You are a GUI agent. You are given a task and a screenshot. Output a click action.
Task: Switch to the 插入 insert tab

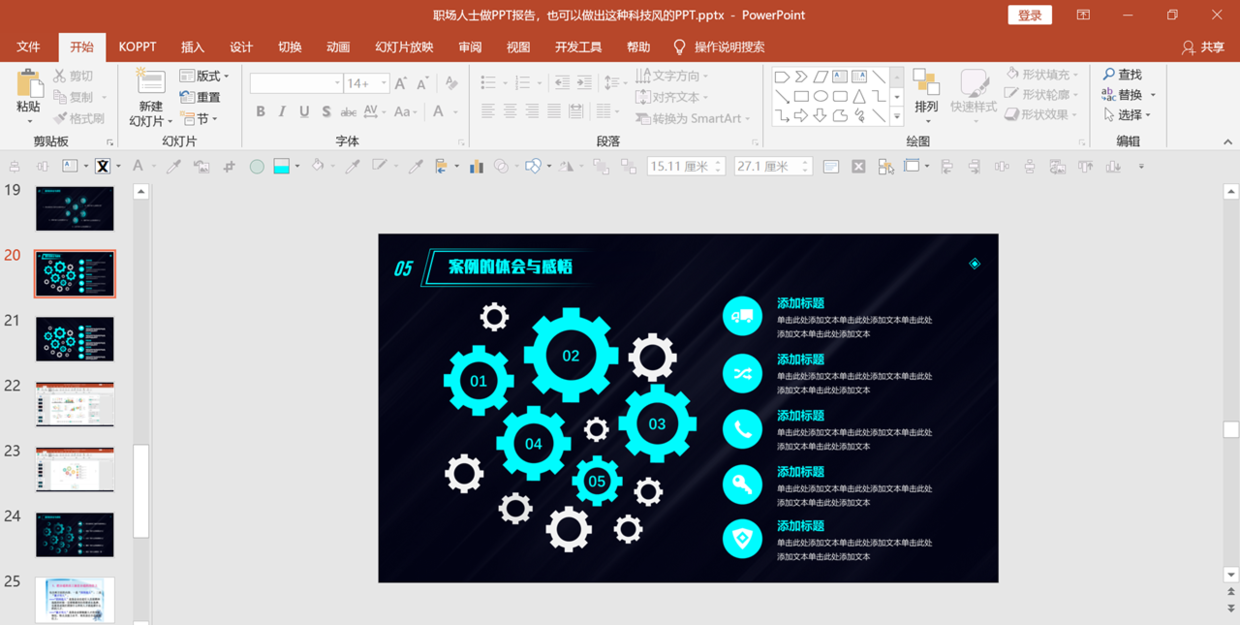click(192, 47)
